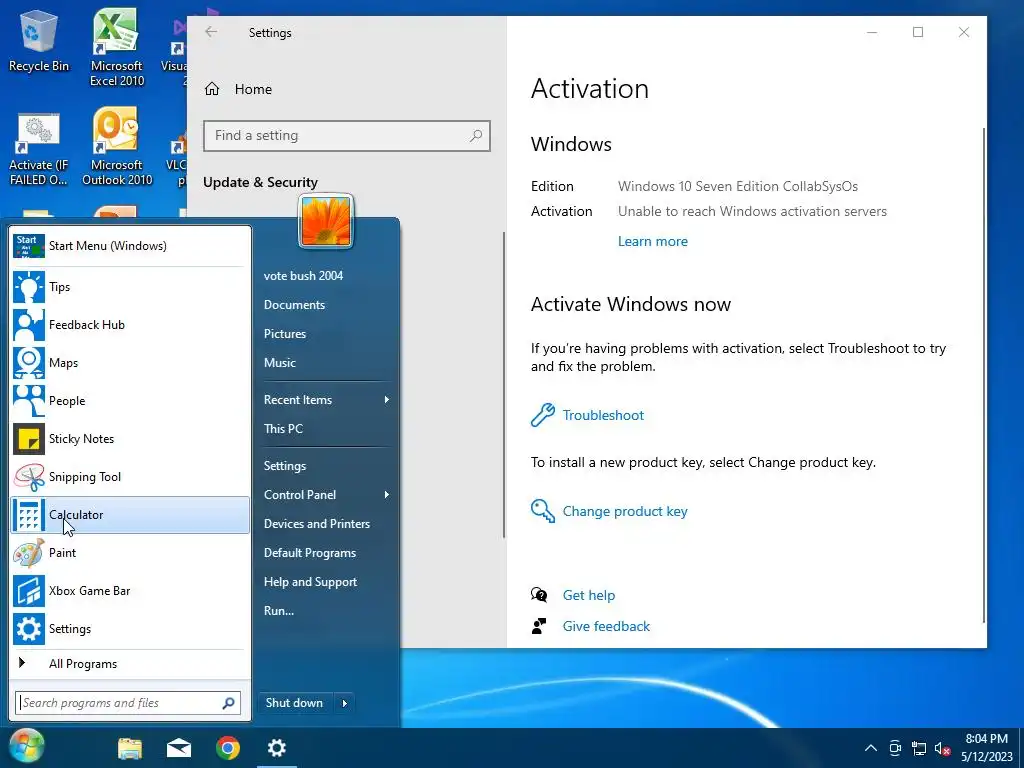The image size is (1024, 768).
Task: Click the Shut down button
Action: 295,703
